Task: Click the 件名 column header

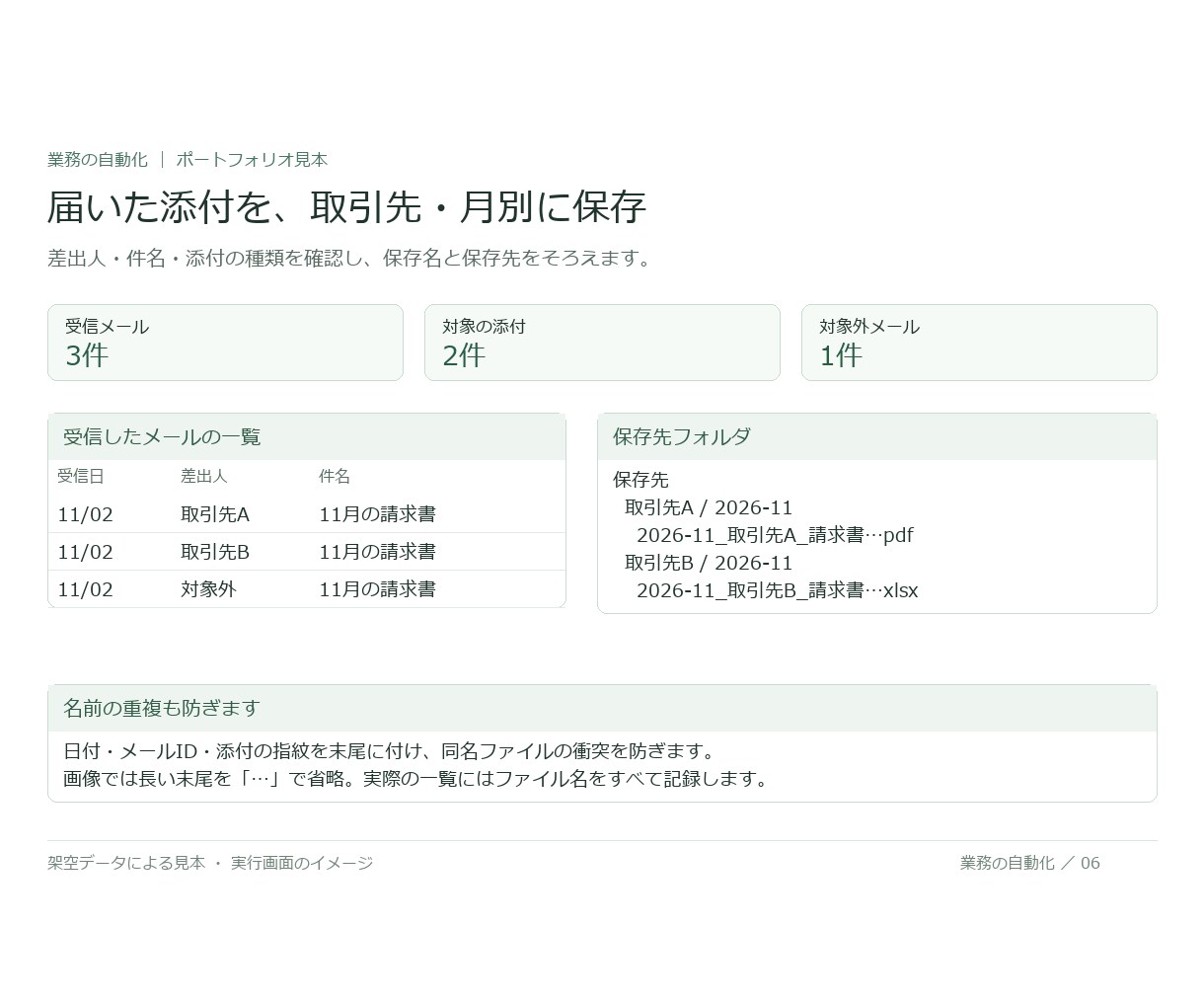Action: coord(335,477)
